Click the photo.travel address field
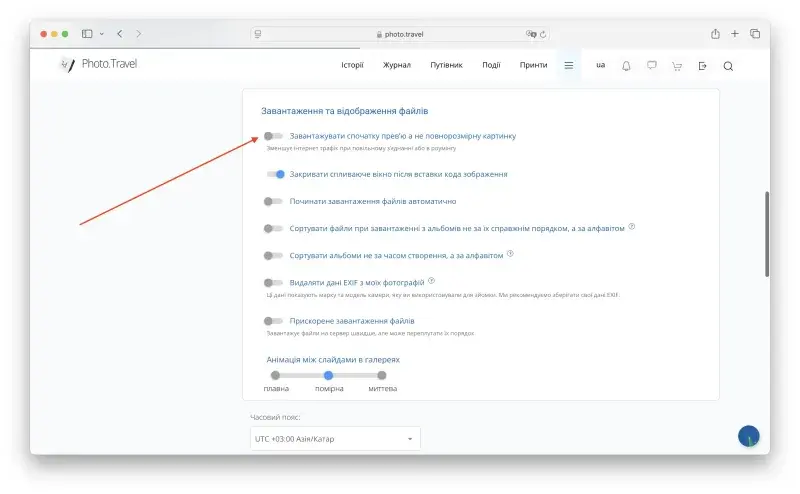The height and width of the screenshot is (494, 800). click(400, 34)
